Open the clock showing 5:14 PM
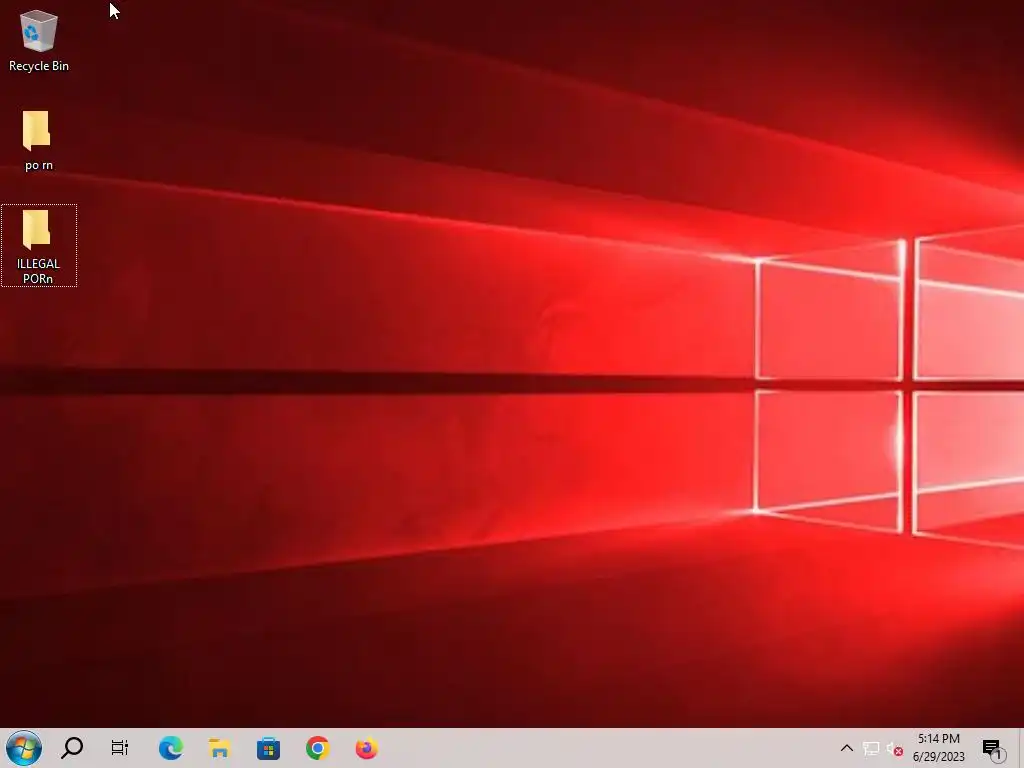This screenshot has width=1024, height=768. [x=938, y=739]
